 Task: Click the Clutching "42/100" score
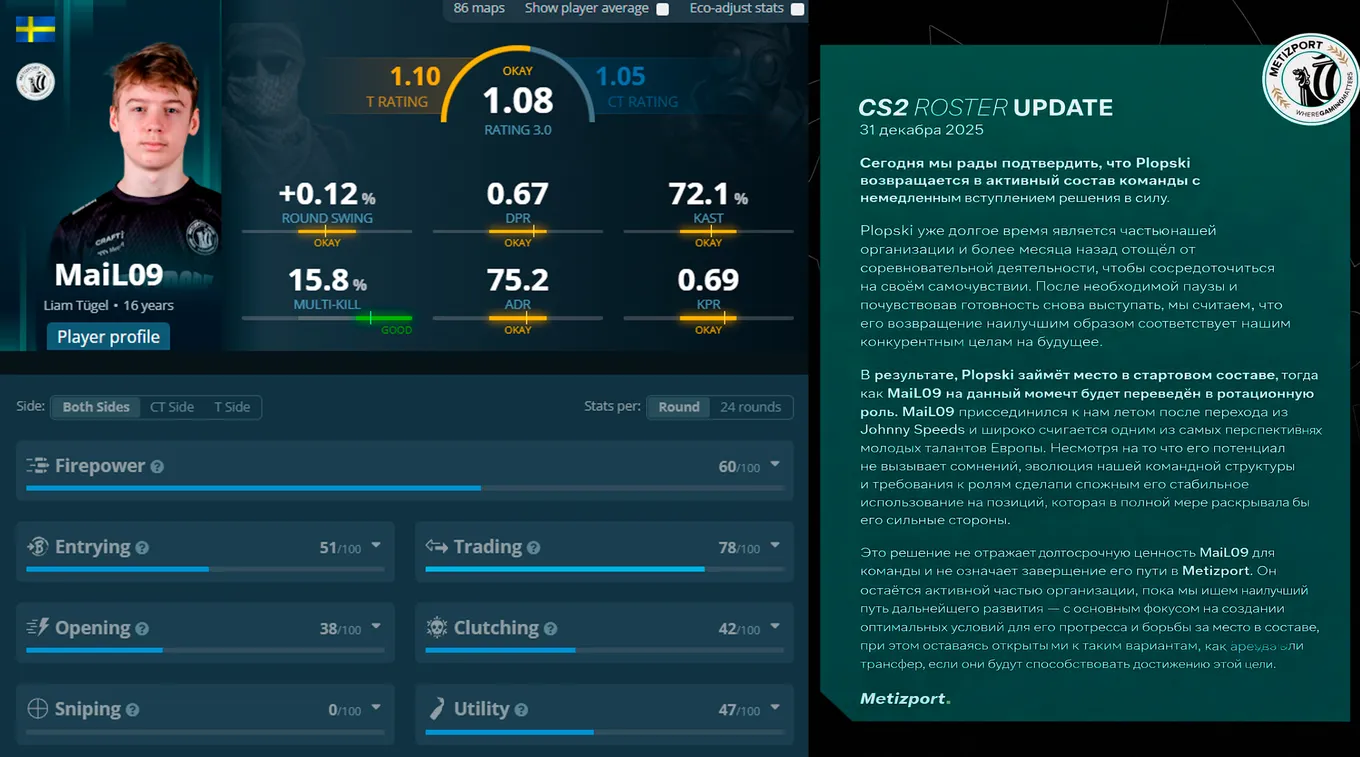tap(739, 629)
